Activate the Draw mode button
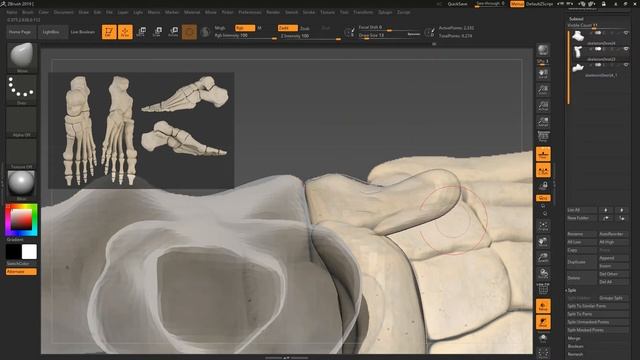The image size is (640, 360). pos(125,32)
